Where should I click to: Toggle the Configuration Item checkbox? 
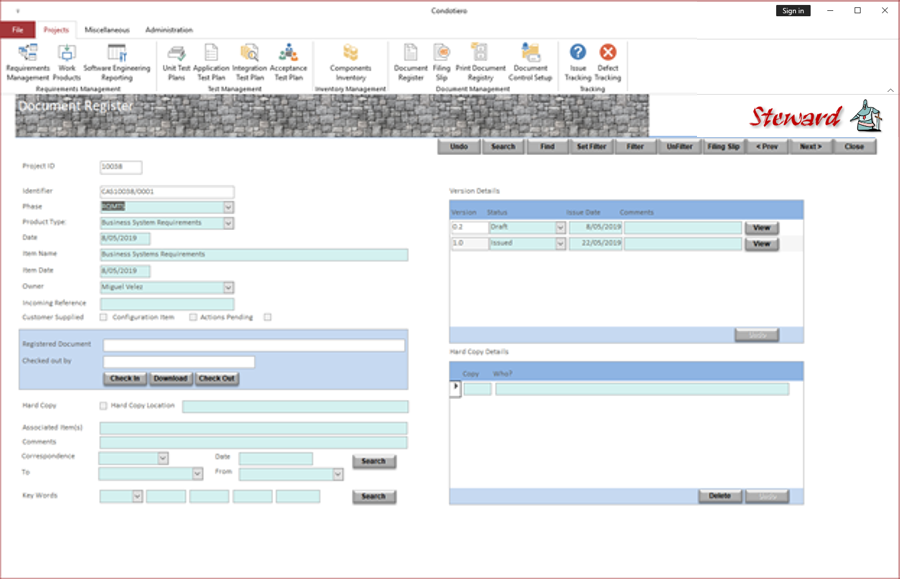pos(193,317)
